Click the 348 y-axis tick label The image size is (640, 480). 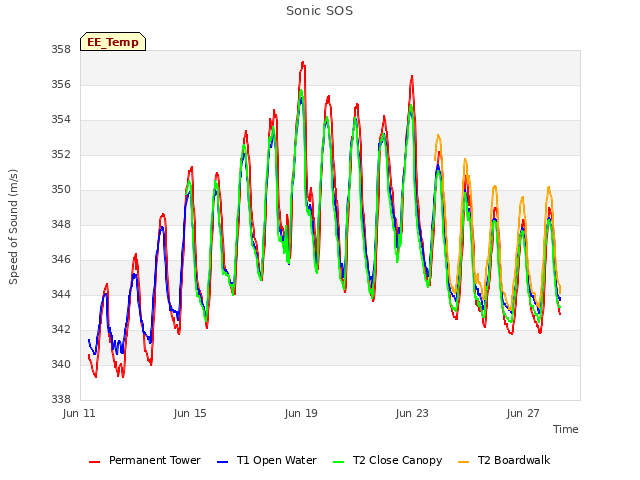tap(61, 224)
